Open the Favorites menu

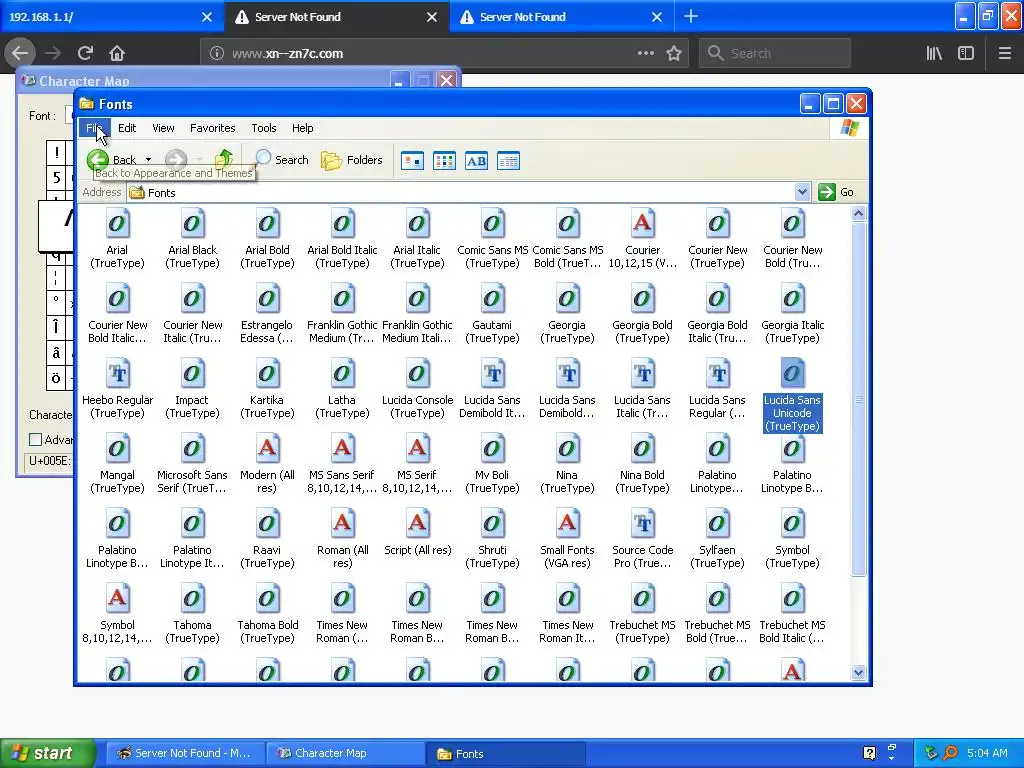(x=212, y=128)
